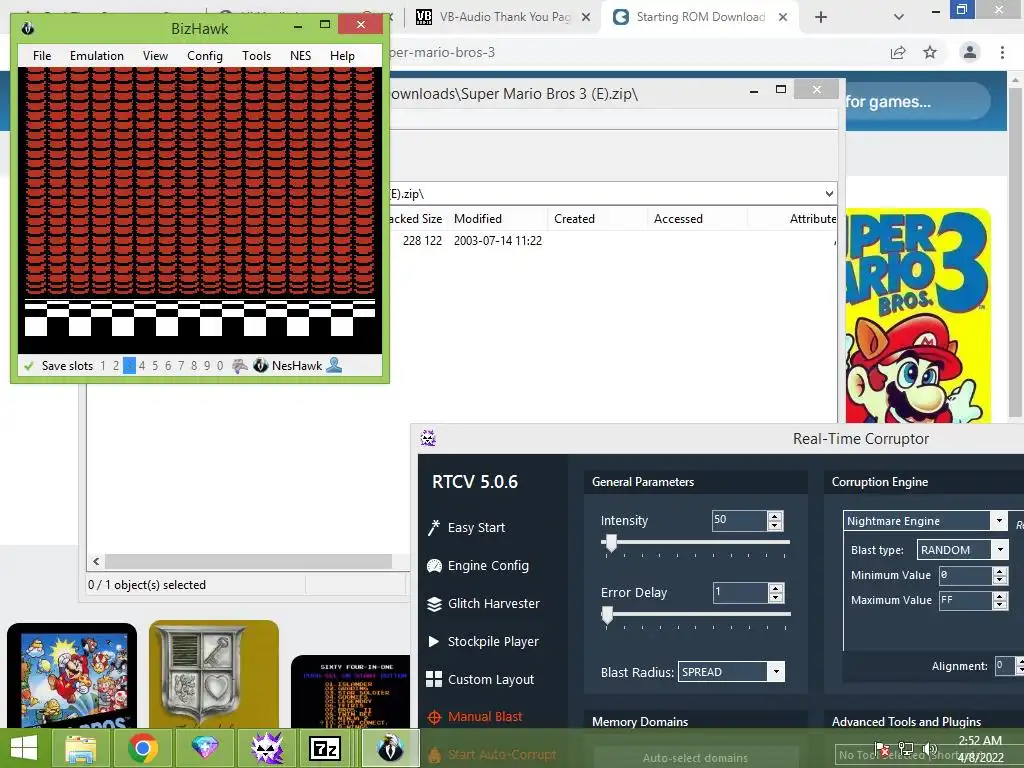Expand the Blast Radius SPREAD dropdown
1024x768 pixels.
pyautogui.click(x=776, y=671)
